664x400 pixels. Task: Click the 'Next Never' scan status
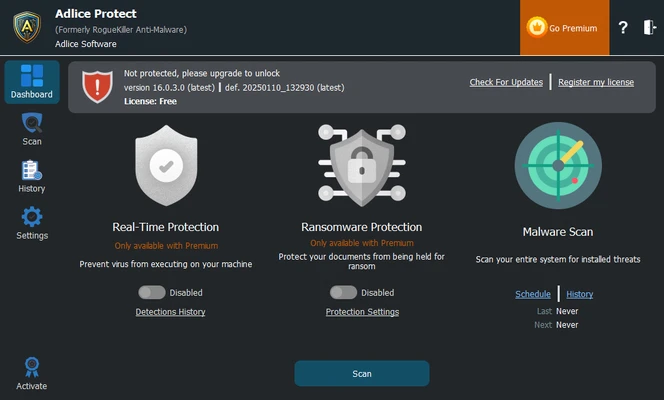pos(556,325)
